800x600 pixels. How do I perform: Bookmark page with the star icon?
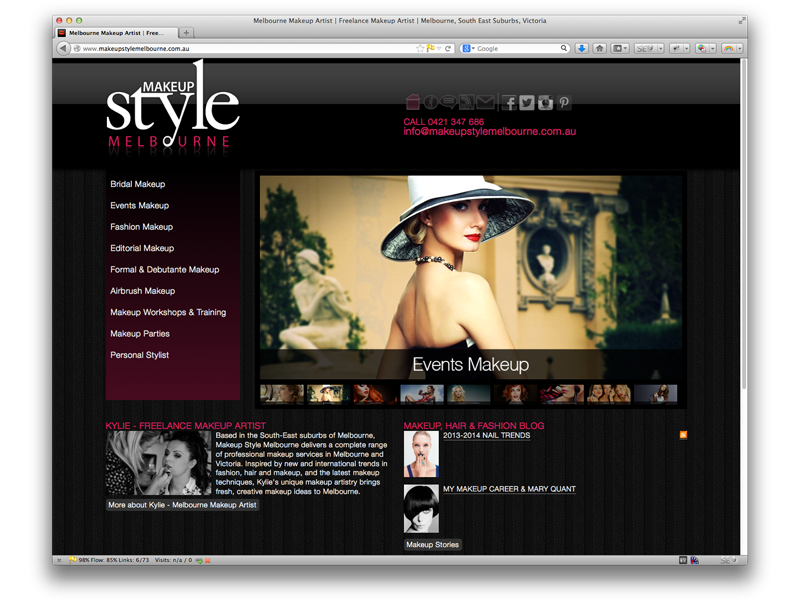[x=420, y=48]
